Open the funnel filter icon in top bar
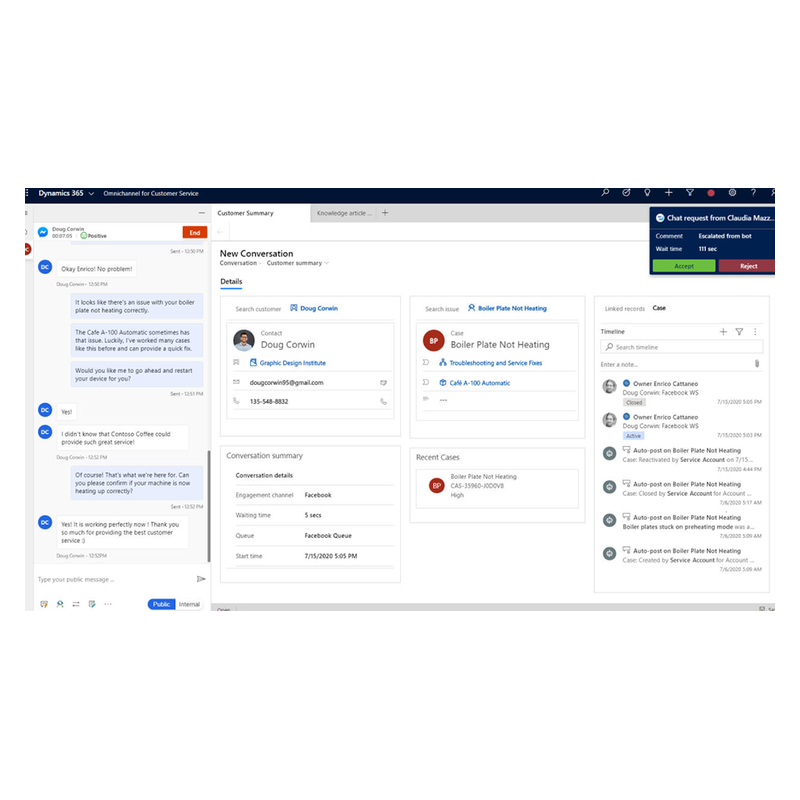The image size is (800, 800). pyautogui.click(x=690, y=193)
